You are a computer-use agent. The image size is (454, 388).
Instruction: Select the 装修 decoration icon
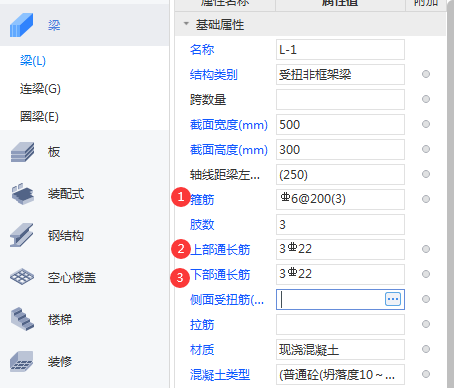click(x=22, y=361)
